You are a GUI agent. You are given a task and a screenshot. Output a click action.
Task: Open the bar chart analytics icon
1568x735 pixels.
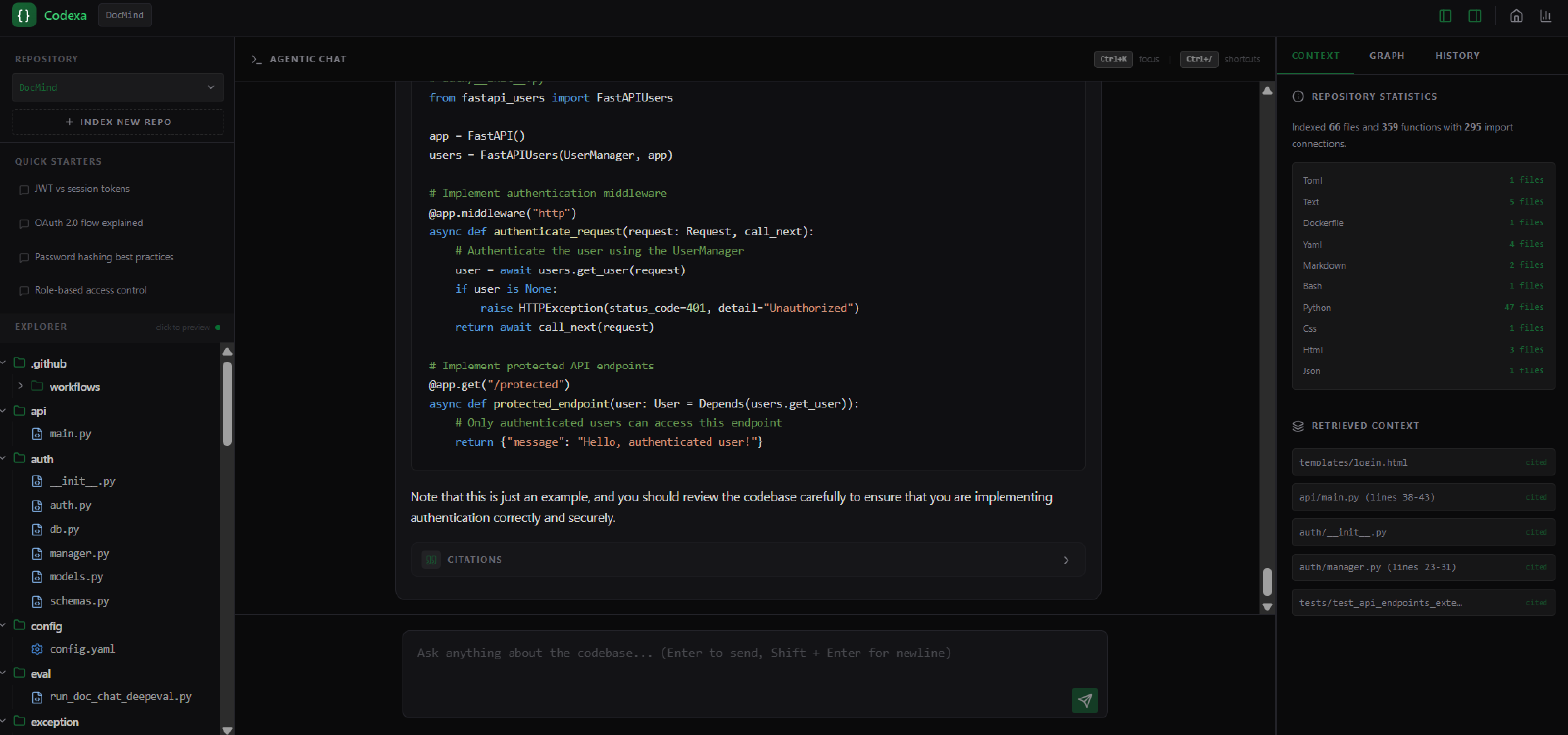(x=1545, y=15)
